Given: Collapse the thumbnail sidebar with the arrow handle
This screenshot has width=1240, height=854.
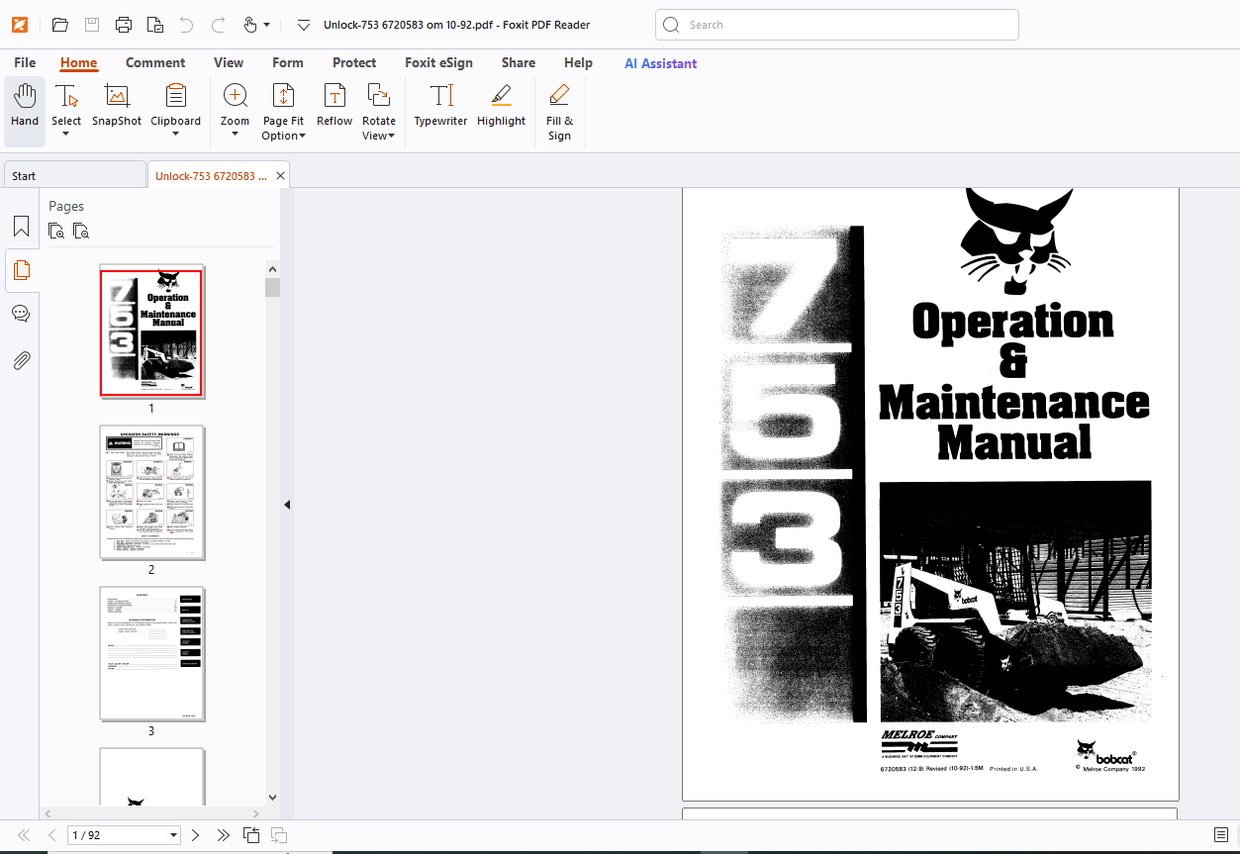Looking at the screenshot, I should (x=287, y=504).
